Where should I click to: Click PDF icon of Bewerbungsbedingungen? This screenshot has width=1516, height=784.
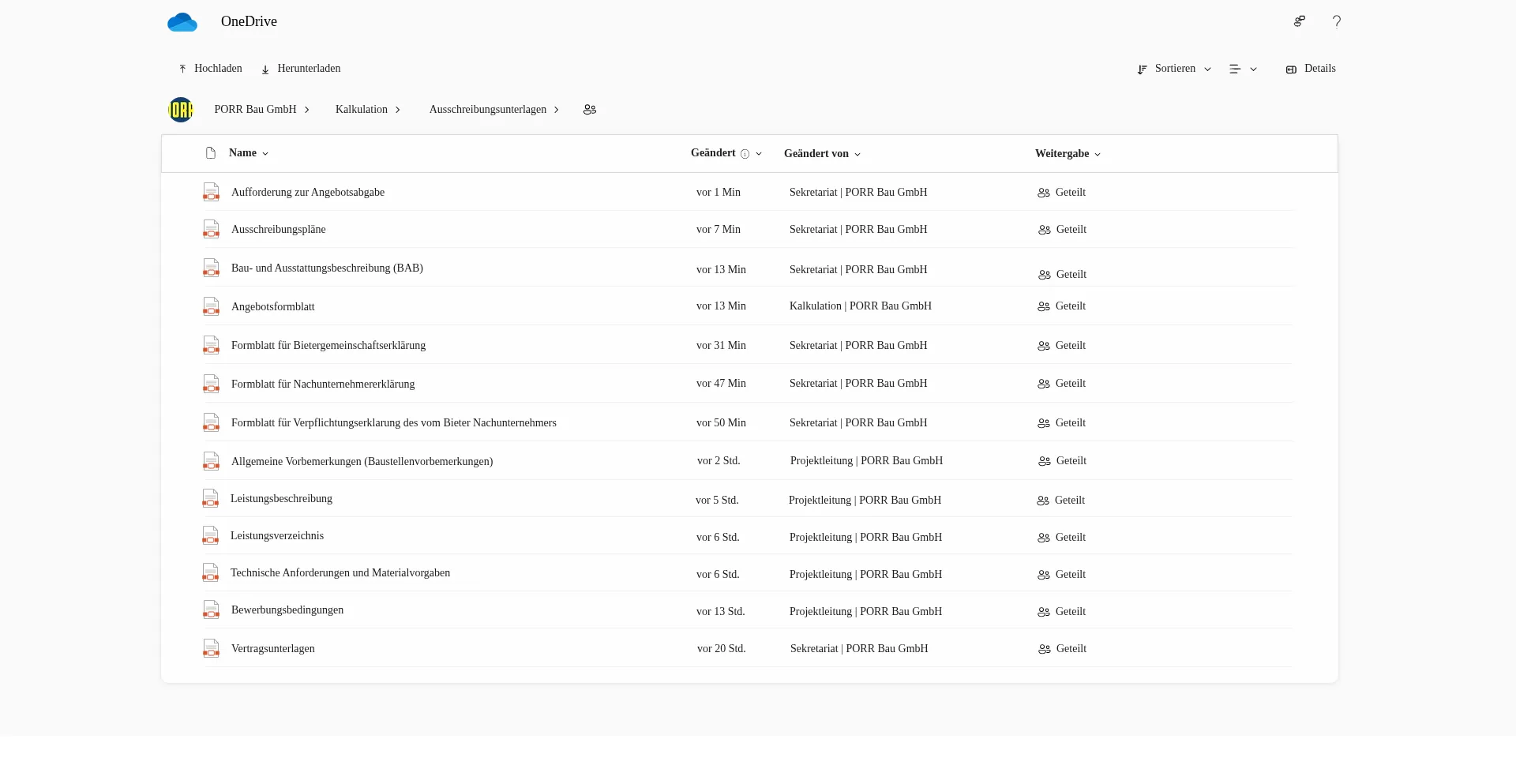click(211, 610)
